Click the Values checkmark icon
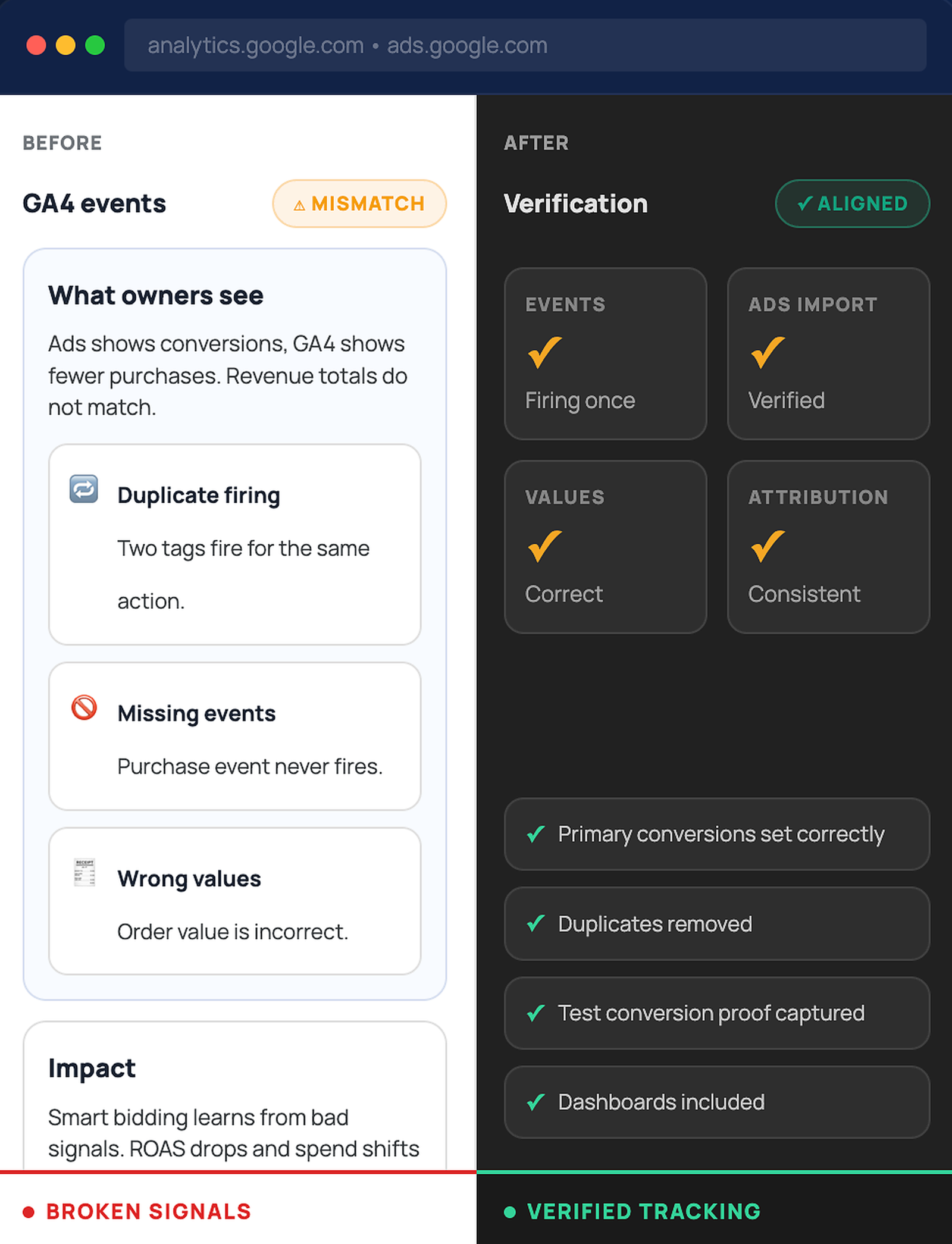This screenshot has height=1244, width=952. [x=544, y=546]
